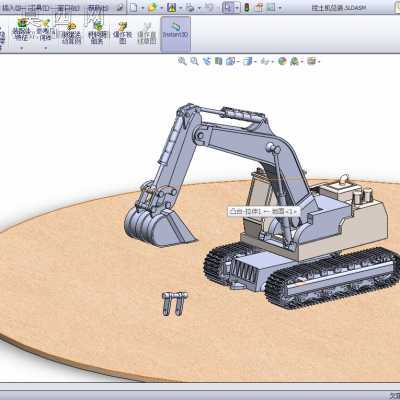Click the Edit Appearance color ball icon

coord(282,61)
